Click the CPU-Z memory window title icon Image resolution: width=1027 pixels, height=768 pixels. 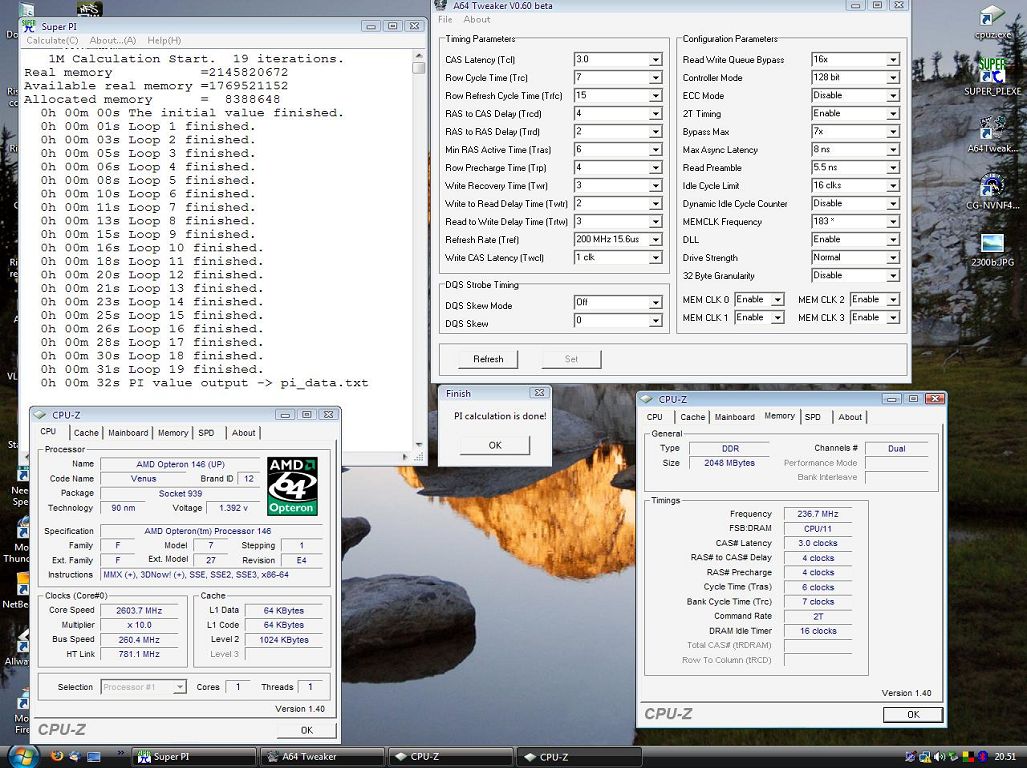(x=647, y=399)
